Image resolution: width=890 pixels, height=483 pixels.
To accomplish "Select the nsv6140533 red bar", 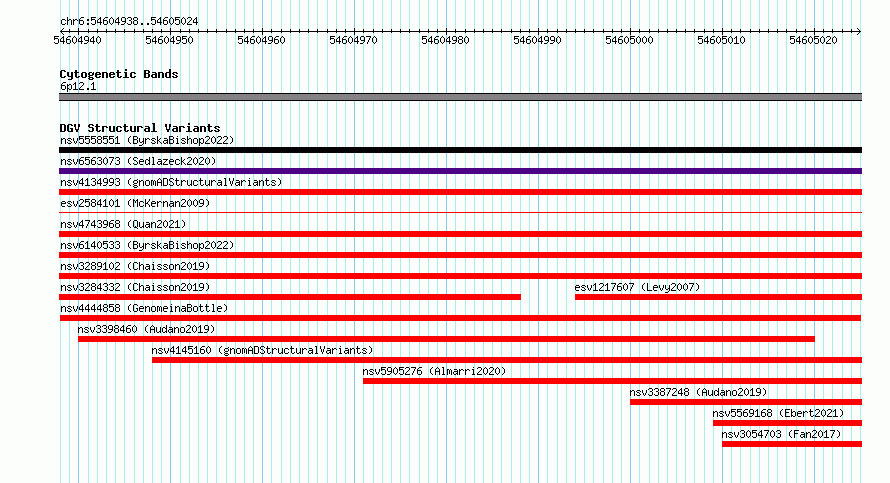I will [460, 255].
